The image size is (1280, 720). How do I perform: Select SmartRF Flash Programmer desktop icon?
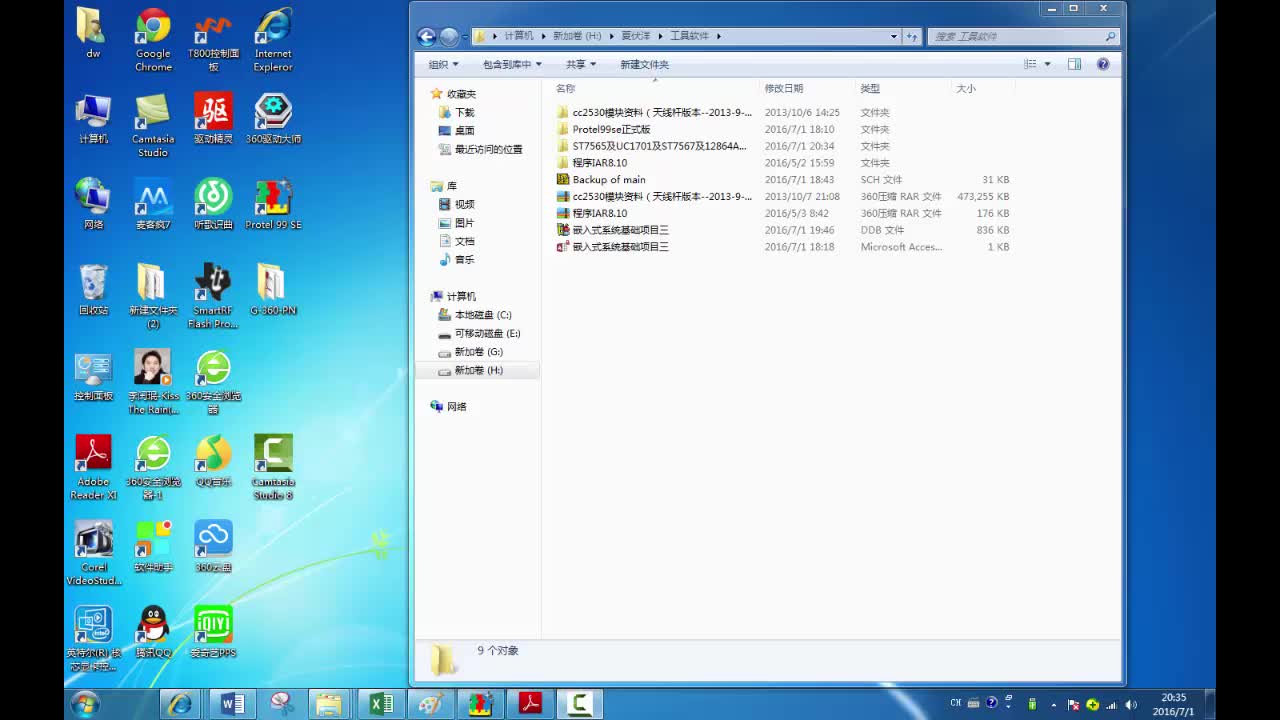(213, 296)
